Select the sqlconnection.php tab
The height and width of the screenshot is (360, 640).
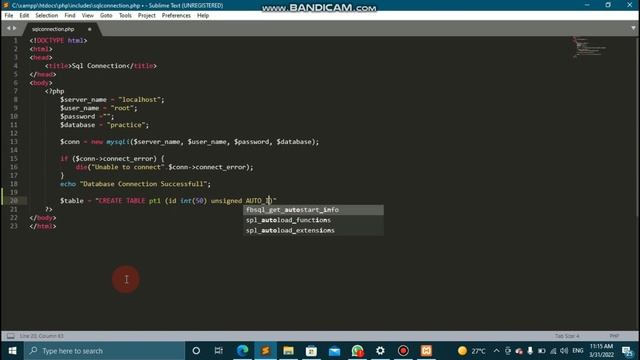(x=53, y=29)
